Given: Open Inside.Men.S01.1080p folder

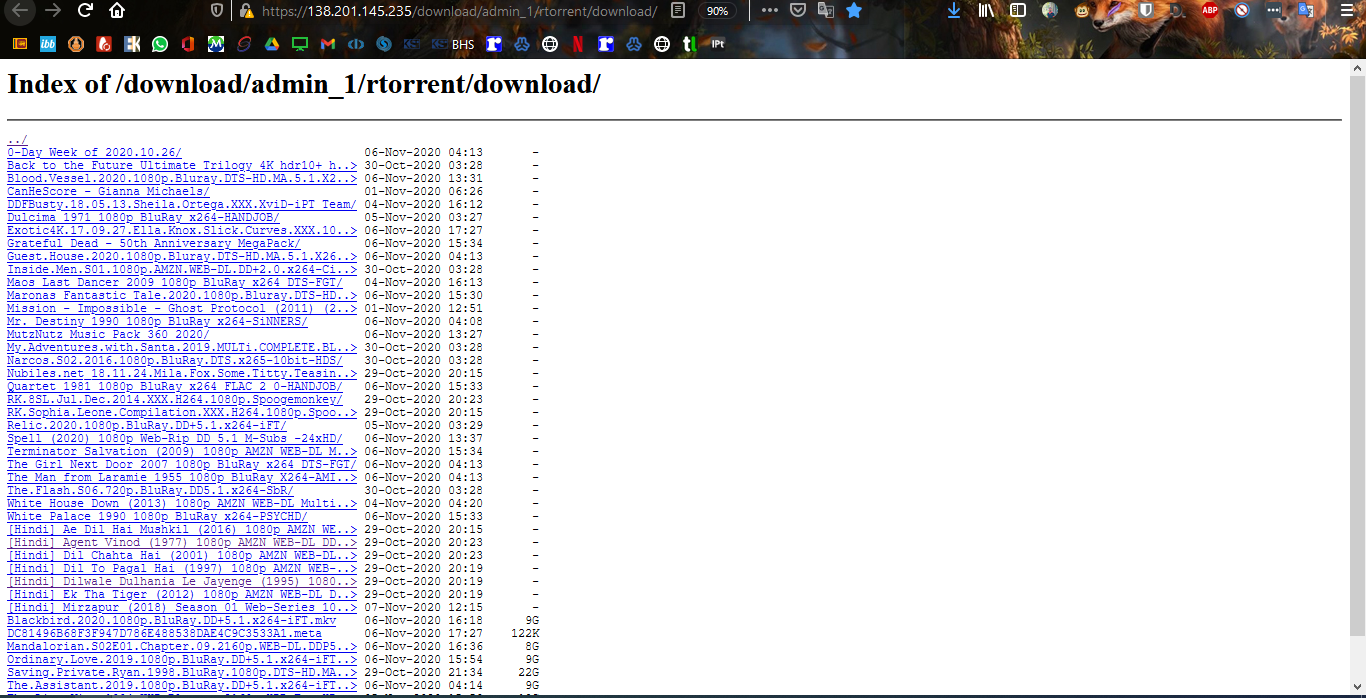Looking at the screenshot, I should [x=182, y=269].
